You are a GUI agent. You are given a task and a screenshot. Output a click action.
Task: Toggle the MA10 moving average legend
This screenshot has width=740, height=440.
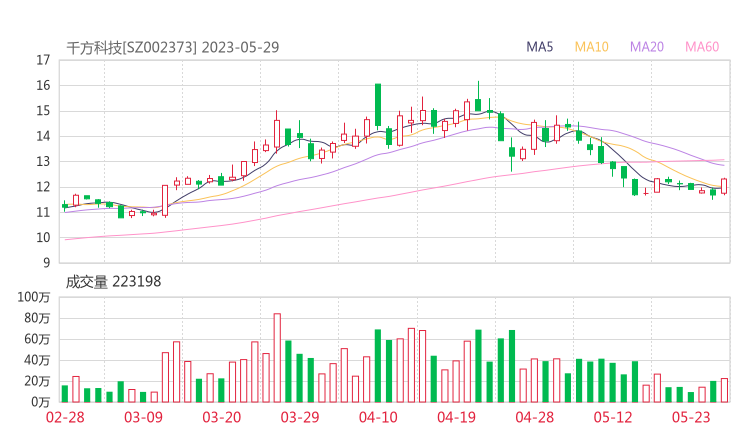[x=592, y=47]
